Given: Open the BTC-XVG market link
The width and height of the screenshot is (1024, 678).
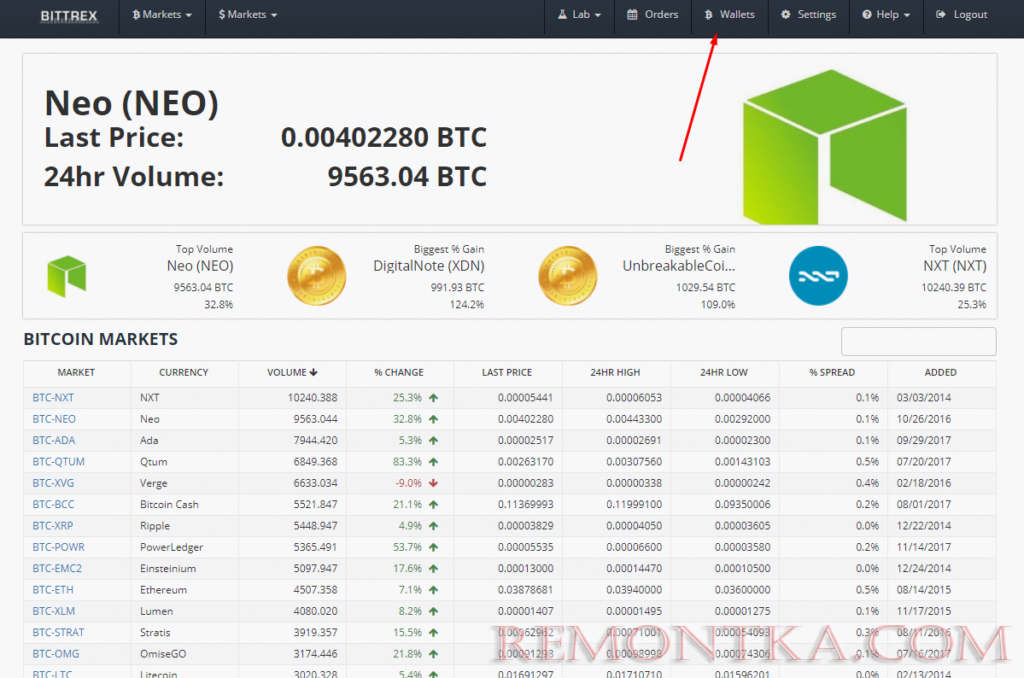Looking at the screenshot, I should pos(54,483).
